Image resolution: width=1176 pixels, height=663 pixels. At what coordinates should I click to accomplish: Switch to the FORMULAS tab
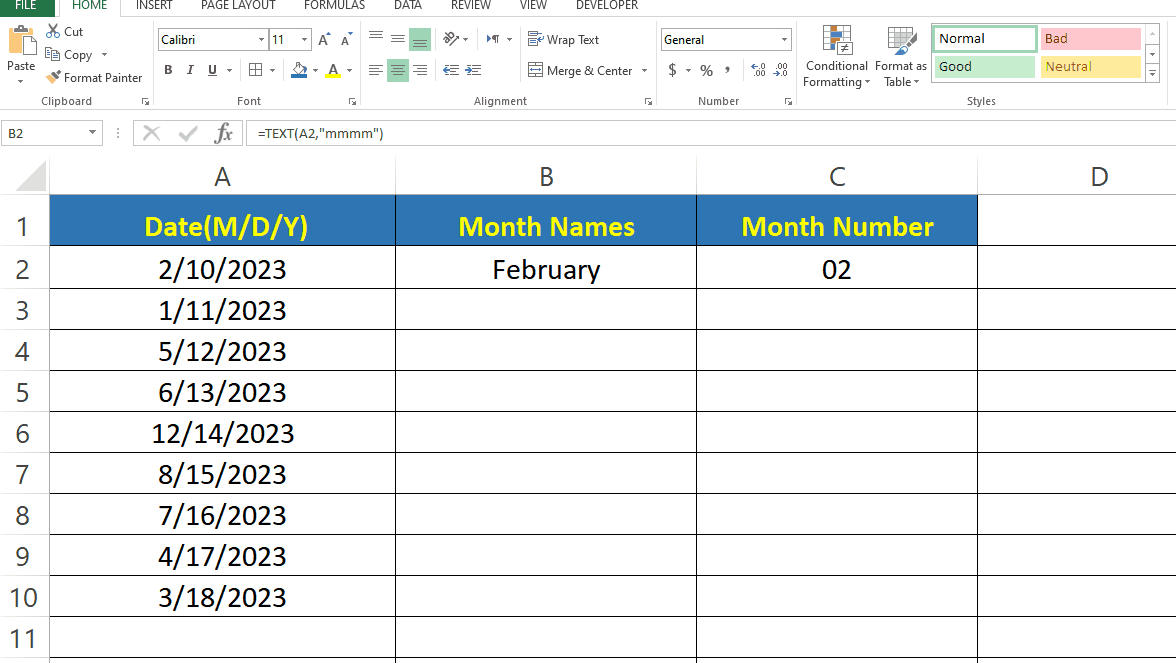click(x=334, y=5)
